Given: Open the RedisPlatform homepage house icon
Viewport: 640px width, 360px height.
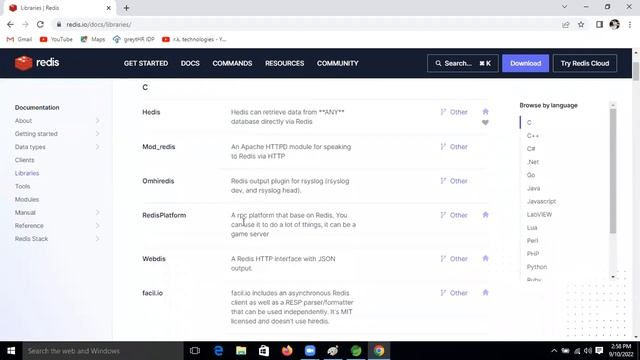Looking at the screenshot, I should pyautogui.click(x=485, y=215).
